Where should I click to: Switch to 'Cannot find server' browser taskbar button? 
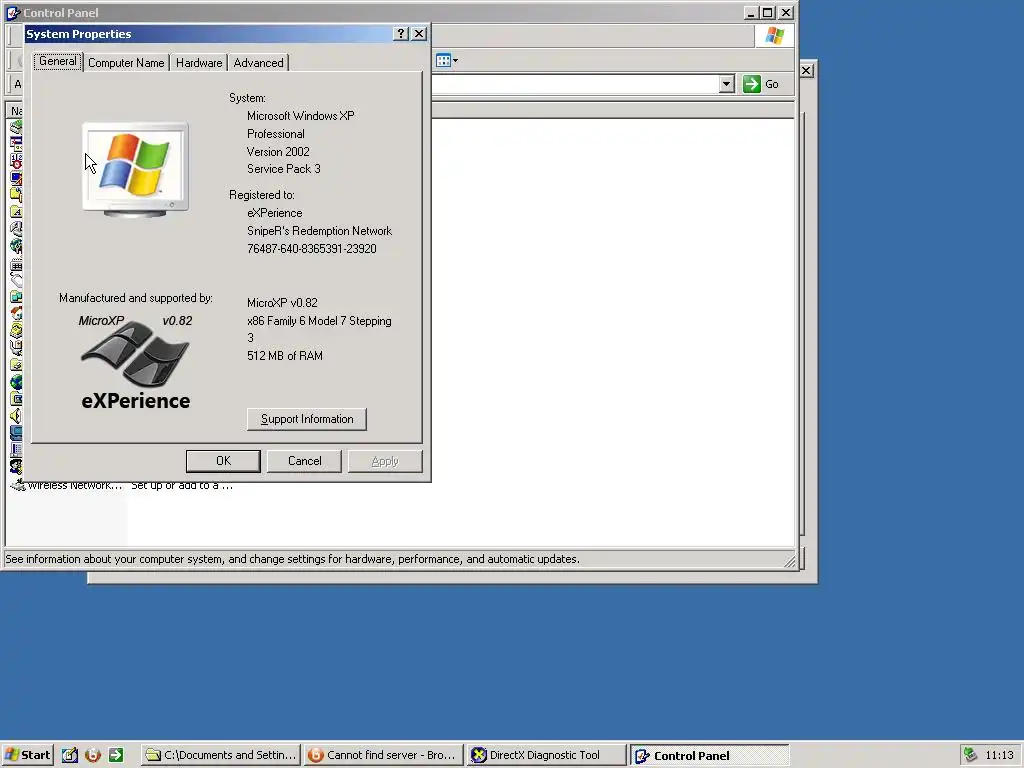[x=383, y=756]
